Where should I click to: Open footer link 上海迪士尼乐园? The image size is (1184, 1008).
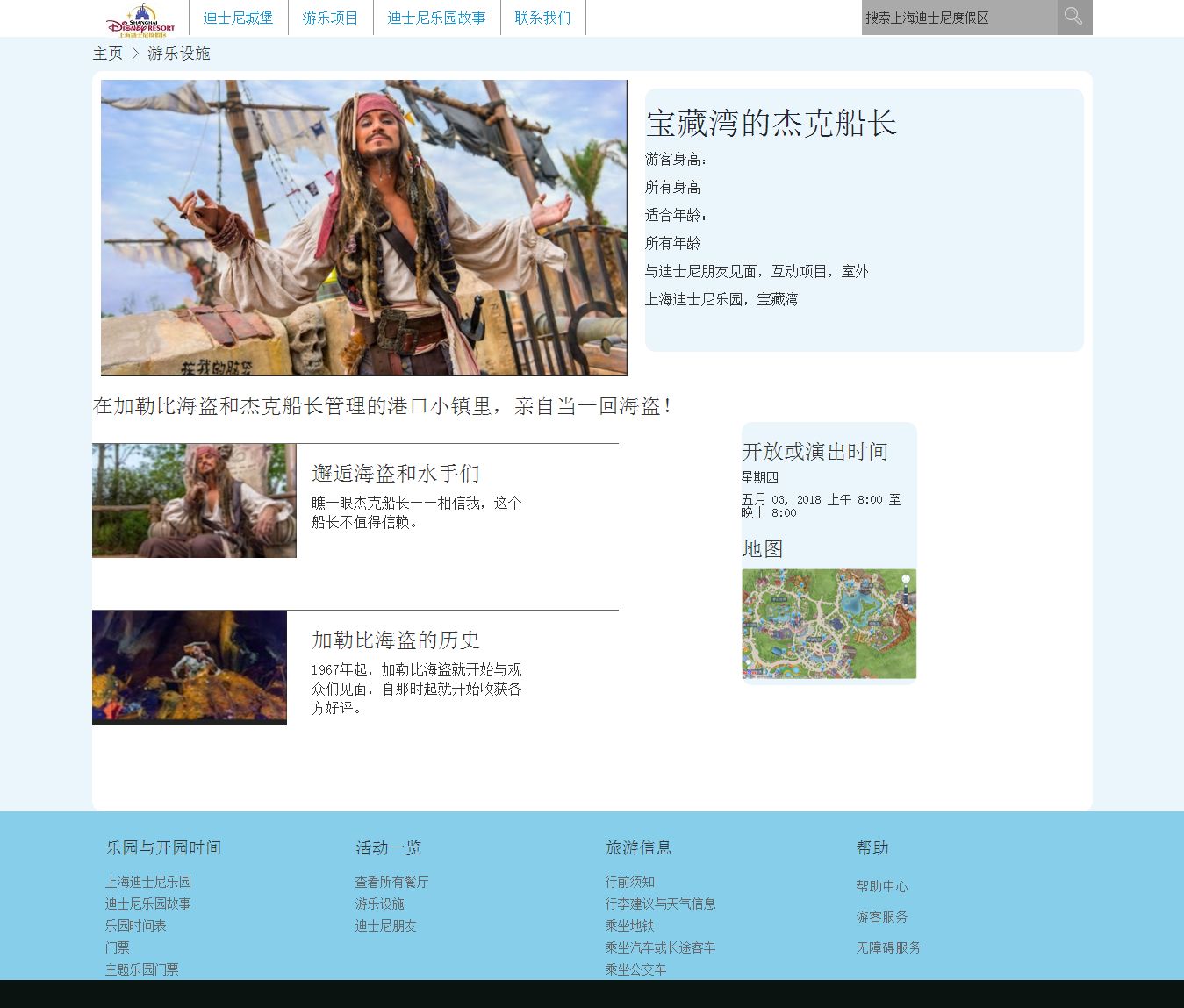tap(148, 882)
